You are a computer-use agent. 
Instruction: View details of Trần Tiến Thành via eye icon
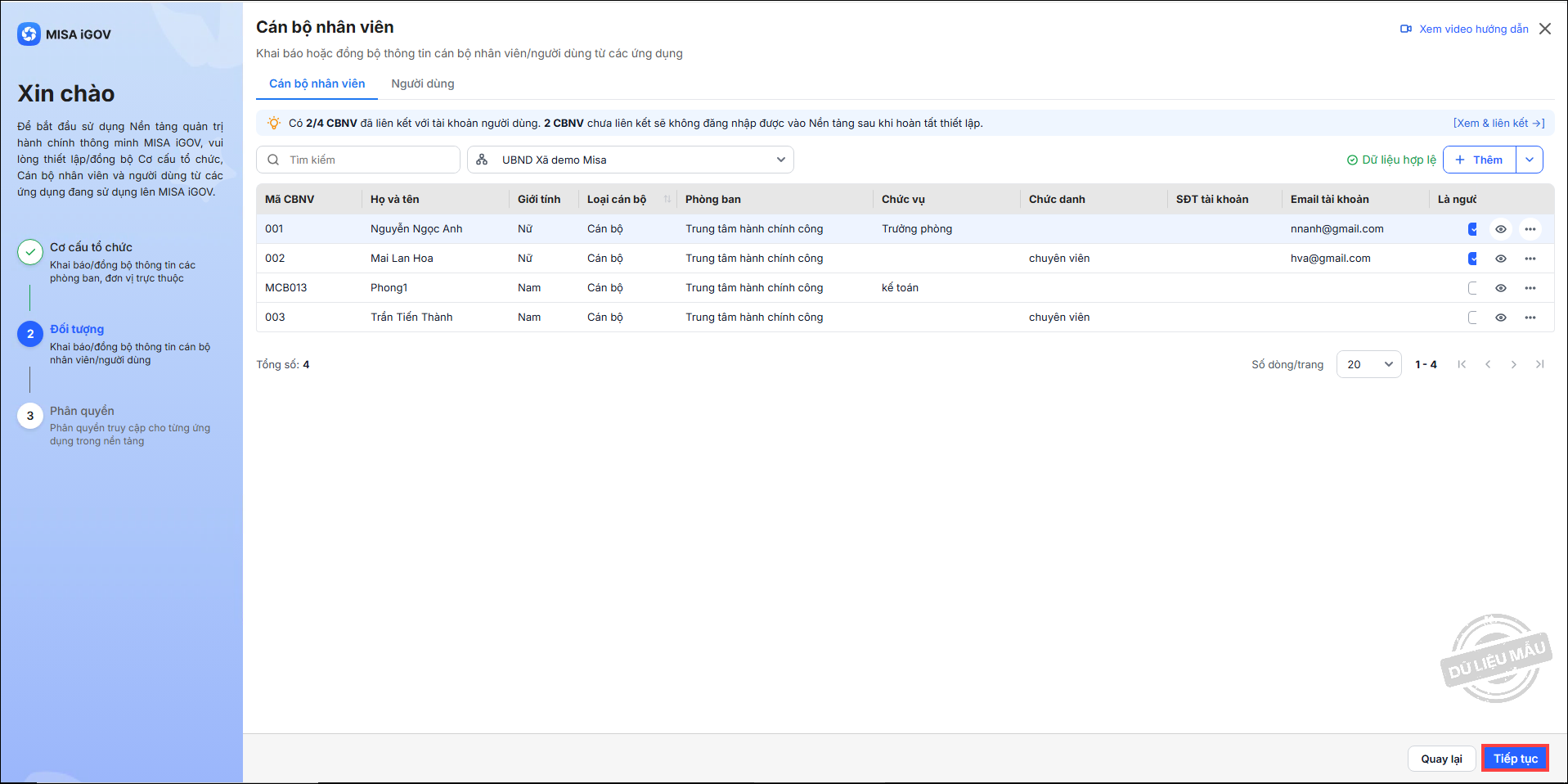1501,318
